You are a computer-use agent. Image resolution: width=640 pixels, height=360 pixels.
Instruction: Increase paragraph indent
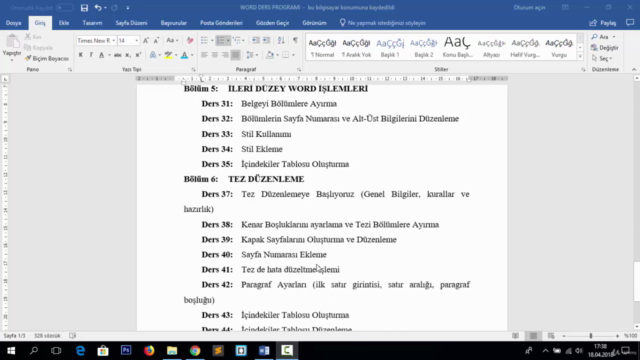pyautogui.click(x=266, y=40)
